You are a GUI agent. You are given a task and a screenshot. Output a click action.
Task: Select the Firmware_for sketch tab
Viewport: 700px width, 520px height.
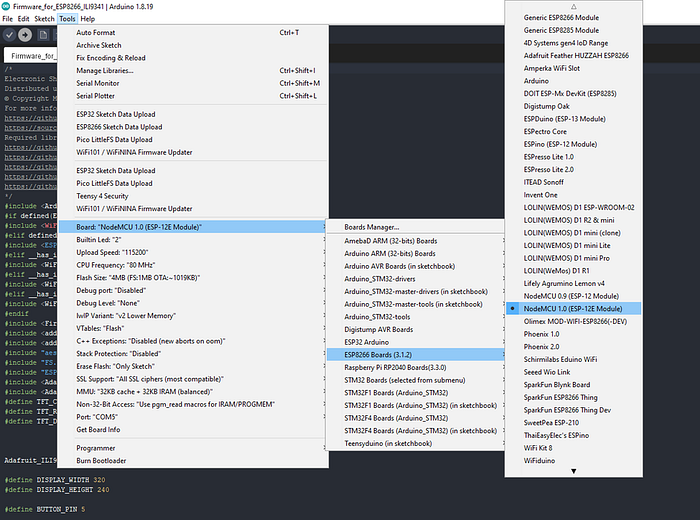click(31, 56)
